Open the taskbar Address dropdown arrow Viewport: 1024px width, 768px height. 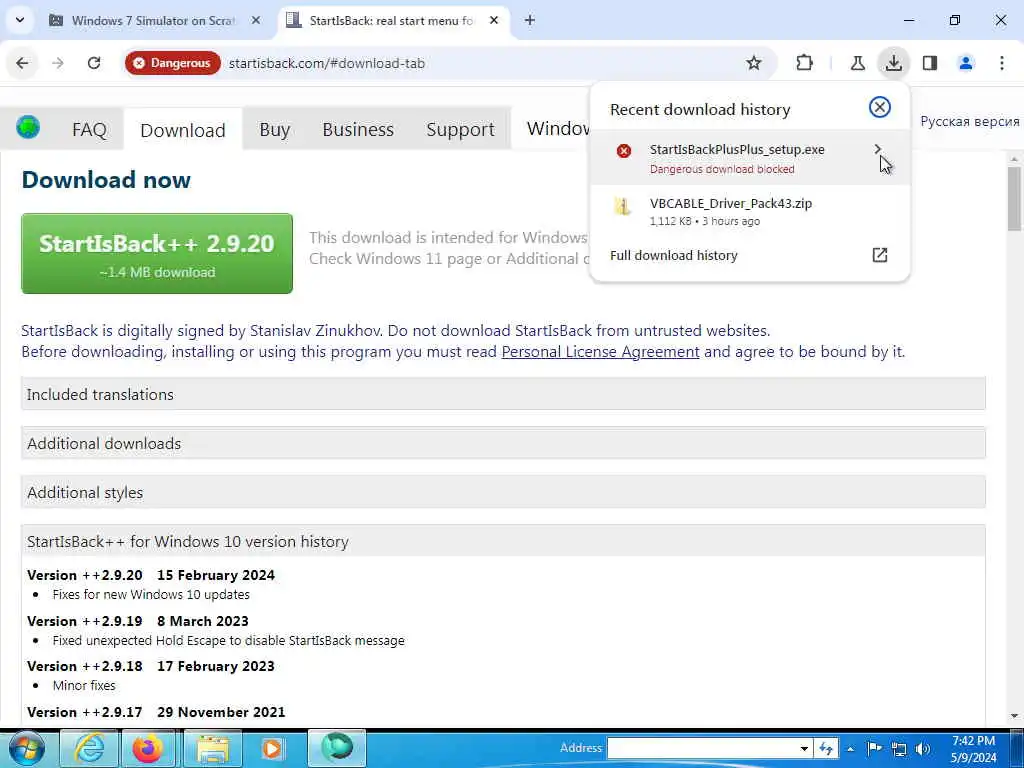(x=805, y=748)
